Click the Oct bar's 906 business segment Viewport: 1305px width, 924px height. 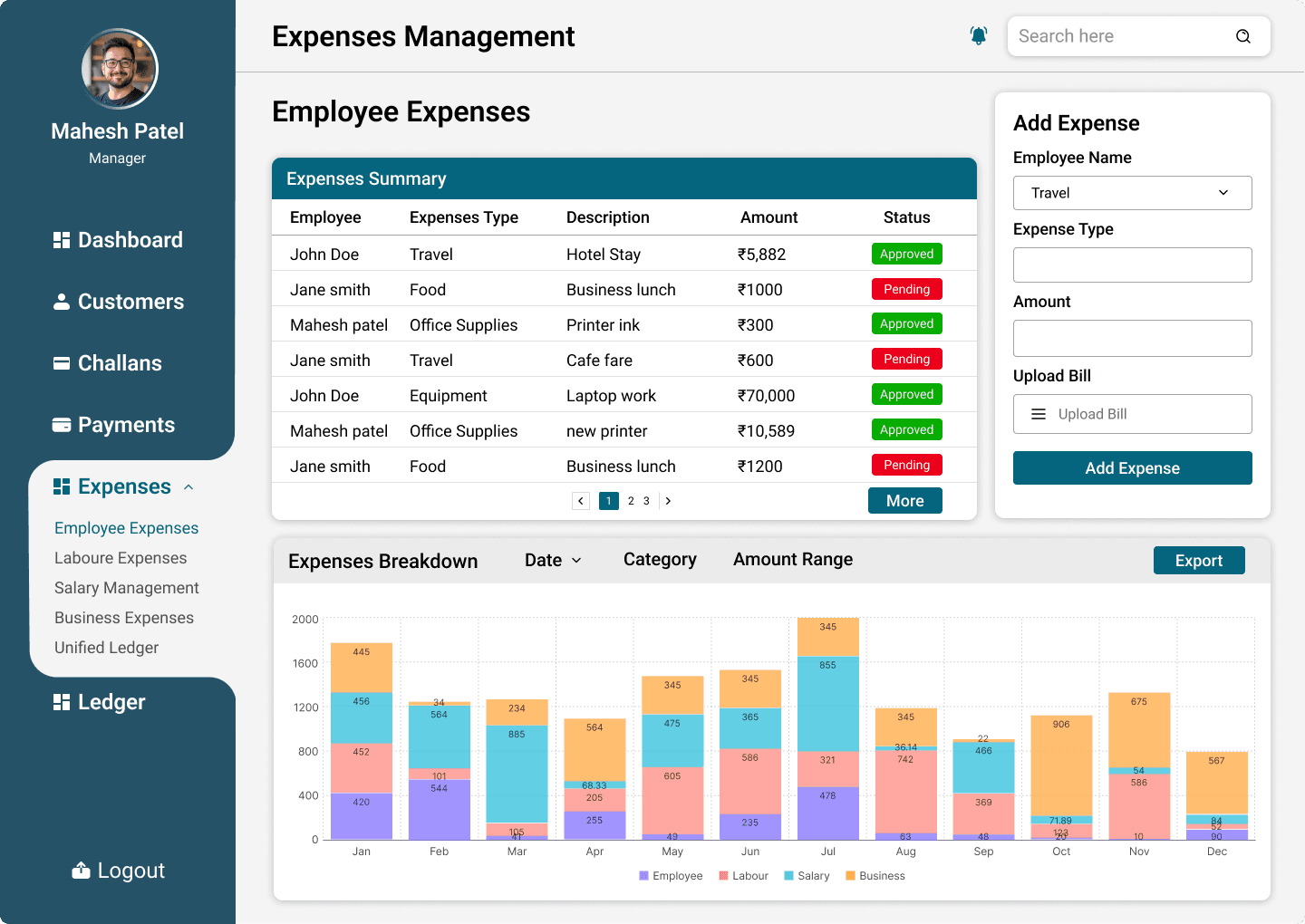pyautogui.click(x=1061, y=765)
